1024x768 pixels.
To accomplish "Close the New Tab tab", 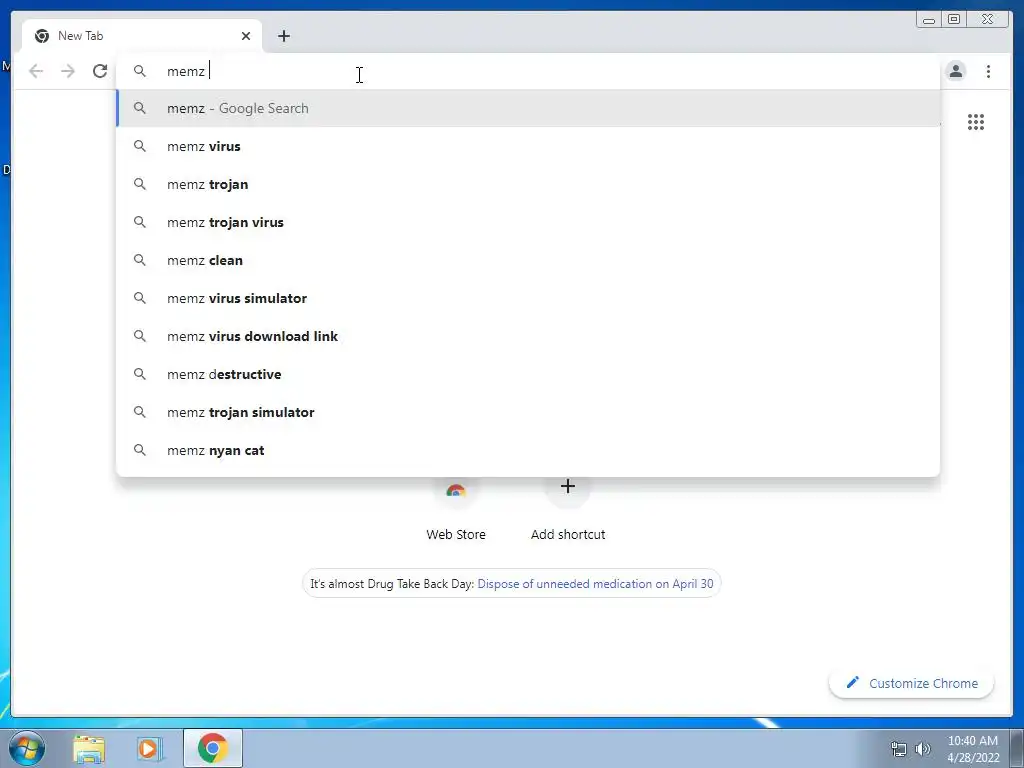I will [246, 36].
